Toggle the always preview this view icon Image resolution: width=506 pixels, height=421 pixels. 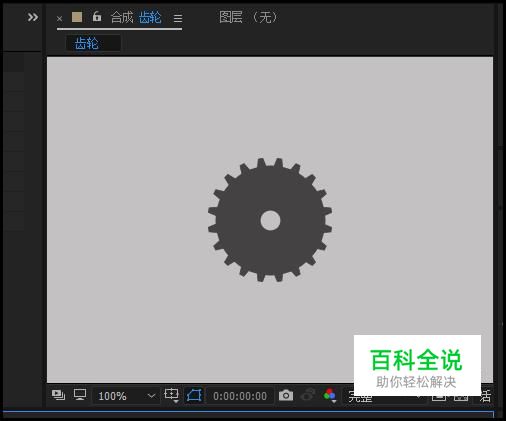[58, 395]
